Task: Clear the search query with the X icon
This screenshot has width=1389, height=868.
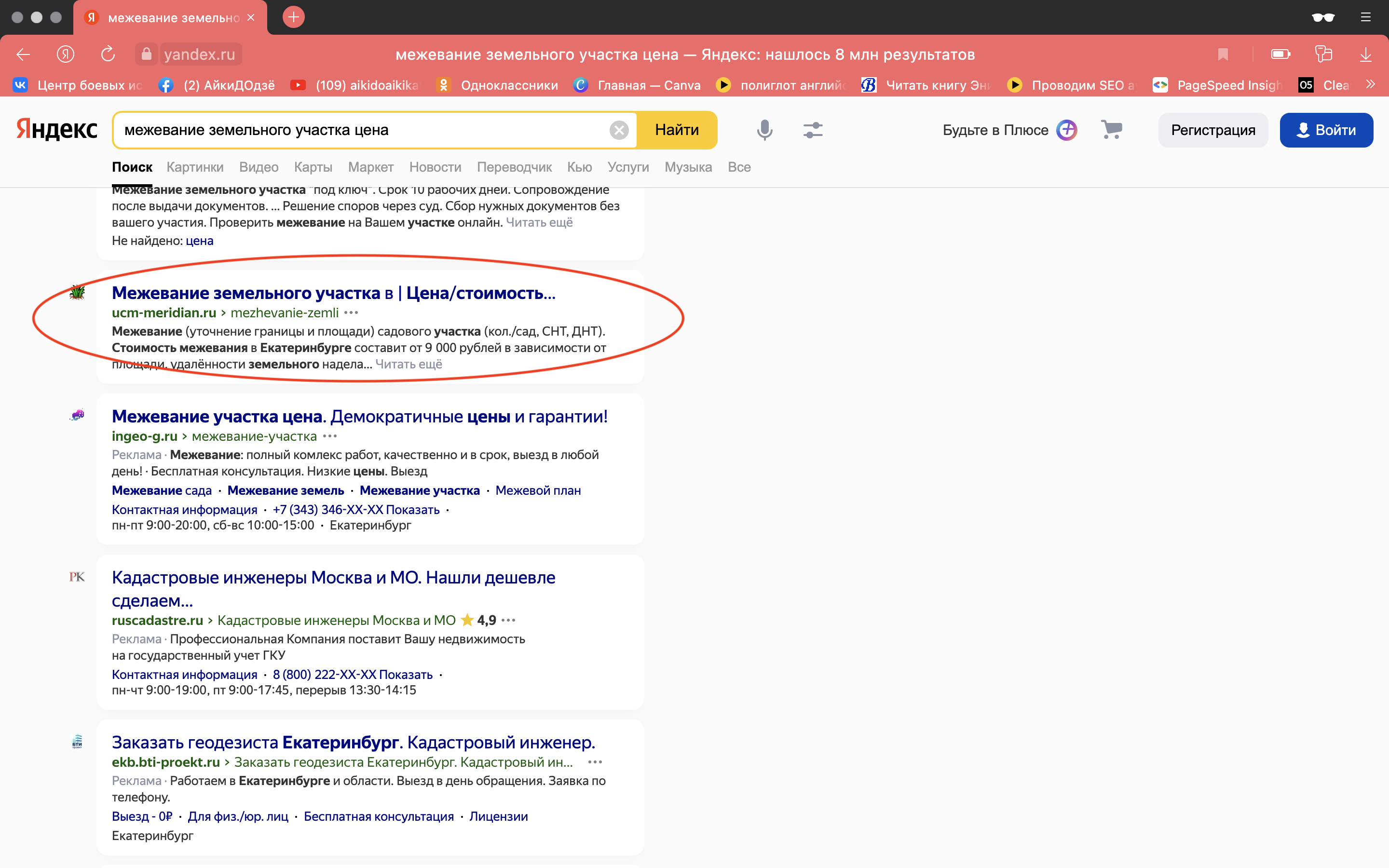Action: tap(620, 130)
